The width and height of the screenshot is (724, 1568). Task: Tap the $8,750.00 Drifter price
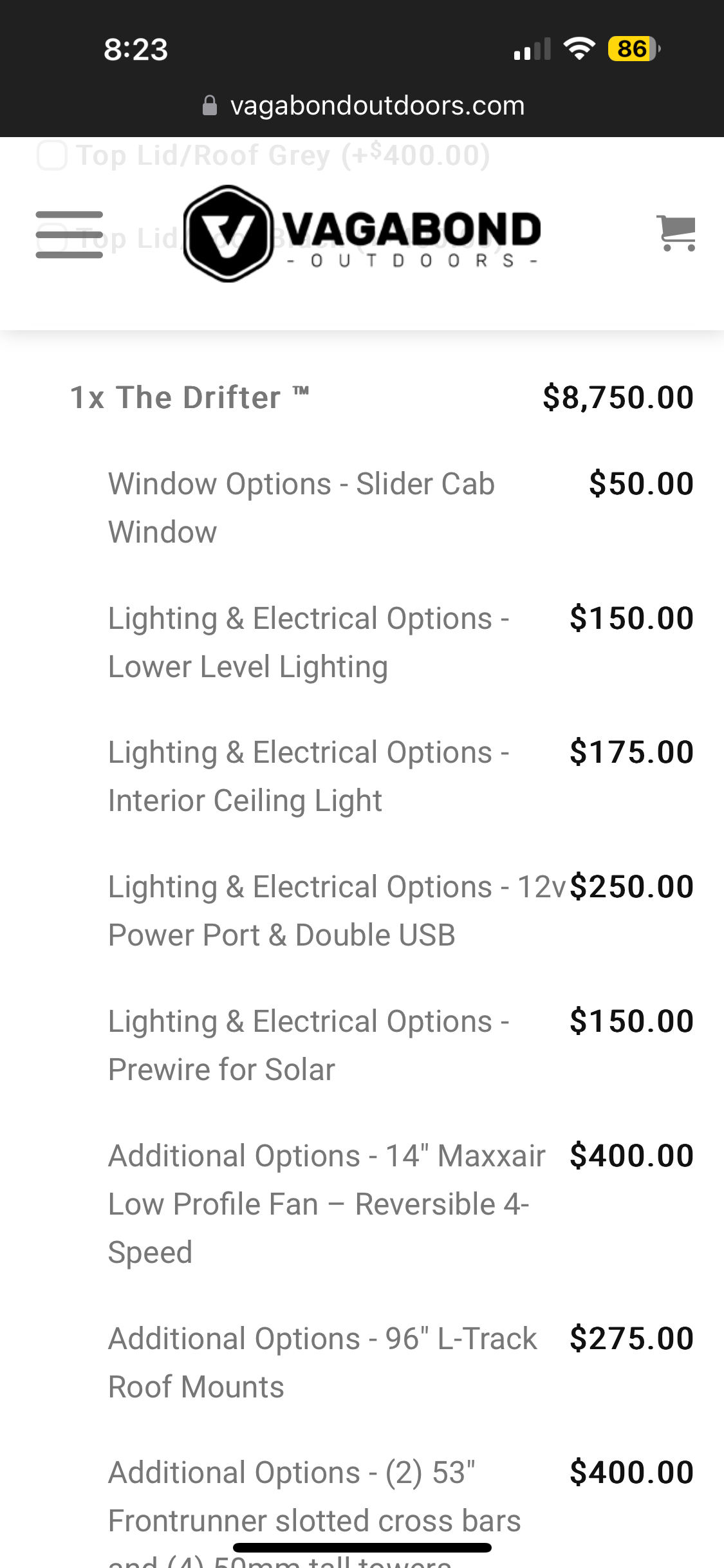pos(618,397)
